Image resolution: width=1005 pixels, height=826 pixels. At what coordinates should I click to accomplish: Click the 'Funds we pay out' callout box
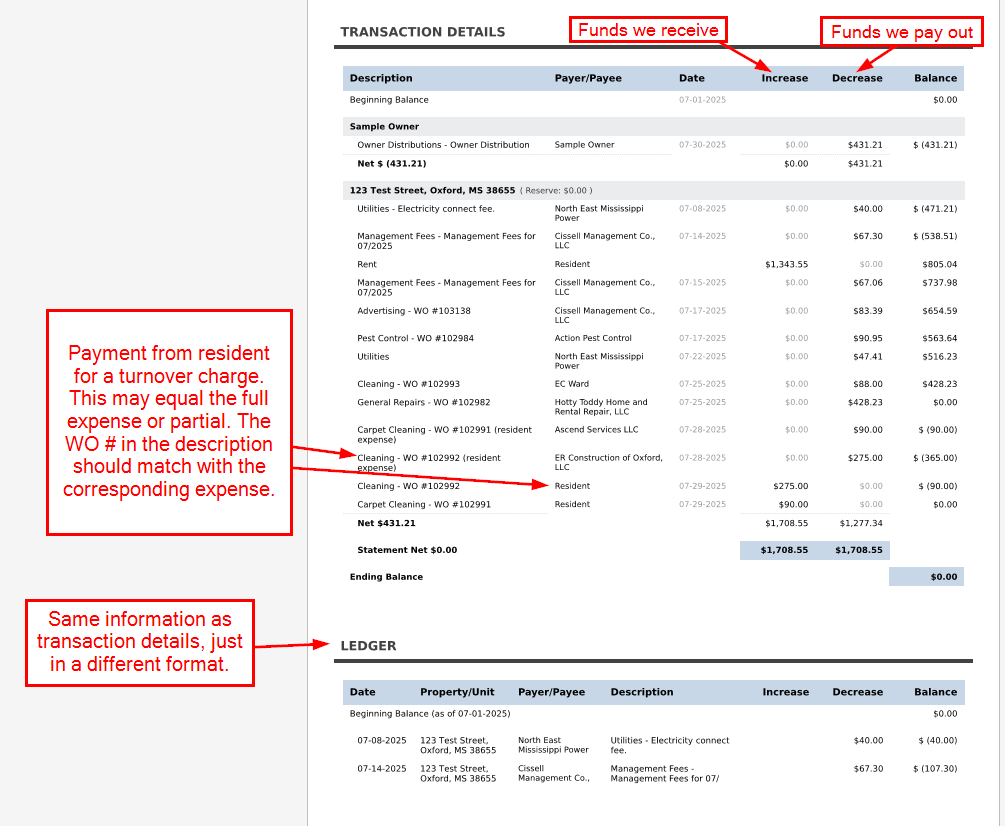click(901, 32)
